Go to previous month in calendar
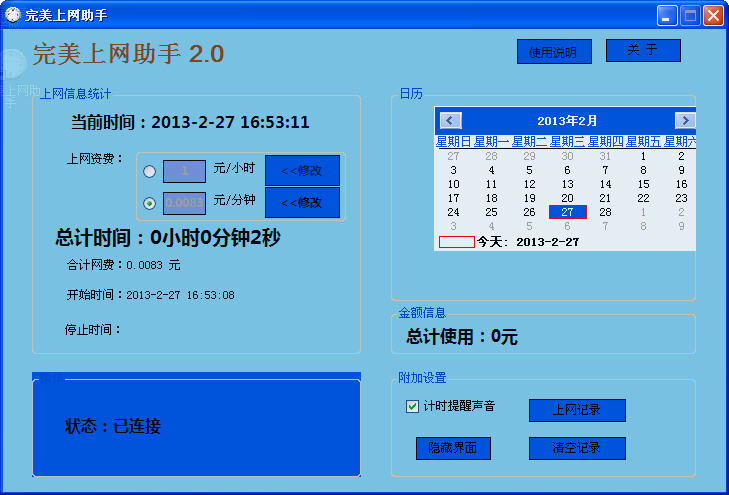 [450, 120]
